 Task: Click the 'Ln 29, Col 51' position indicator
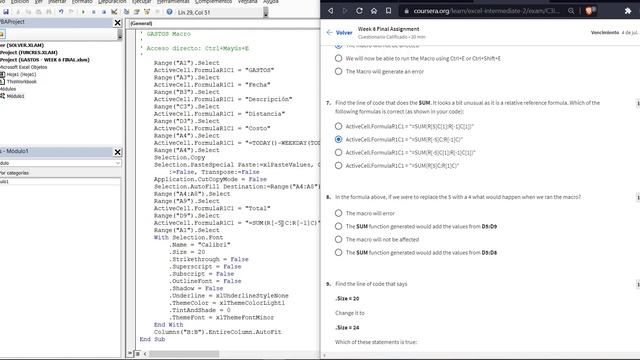tap(194, 13)
